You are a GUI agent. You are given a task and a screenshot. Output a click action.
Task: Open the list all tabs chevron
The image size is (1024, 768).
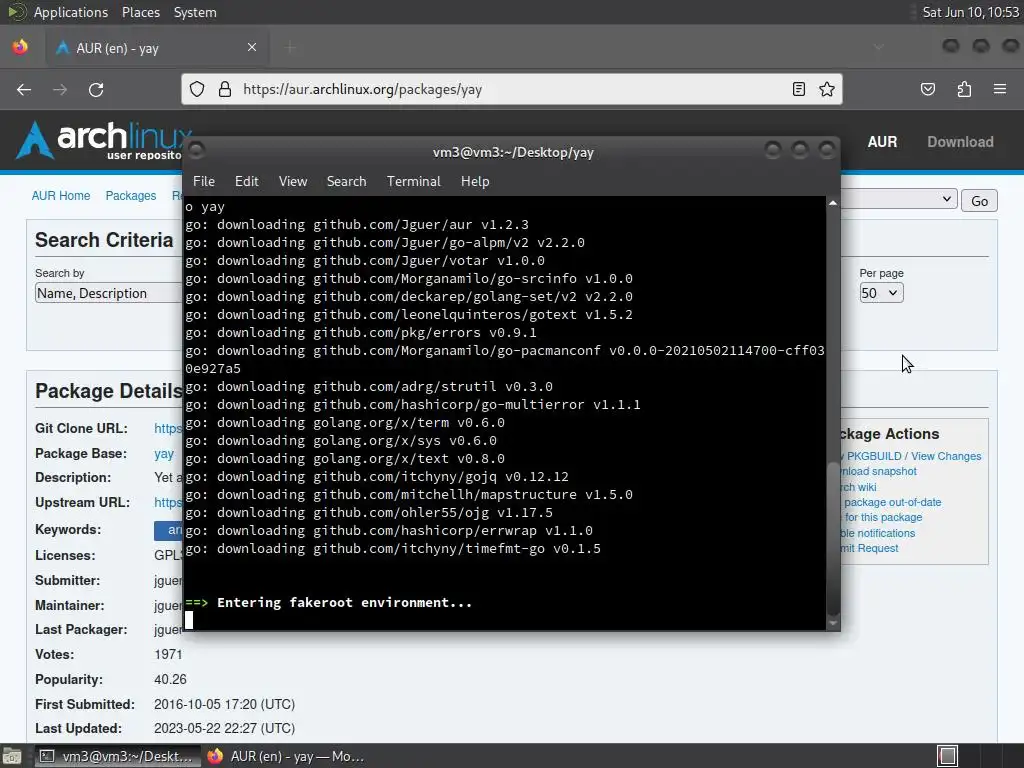(x=878, y=47)
